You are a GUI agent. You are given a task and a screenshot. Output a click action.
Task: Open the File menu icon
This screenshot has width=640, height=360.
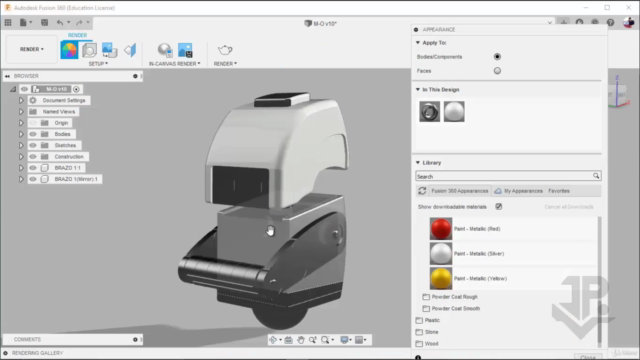pyautogui.click(x=23, y=22)
